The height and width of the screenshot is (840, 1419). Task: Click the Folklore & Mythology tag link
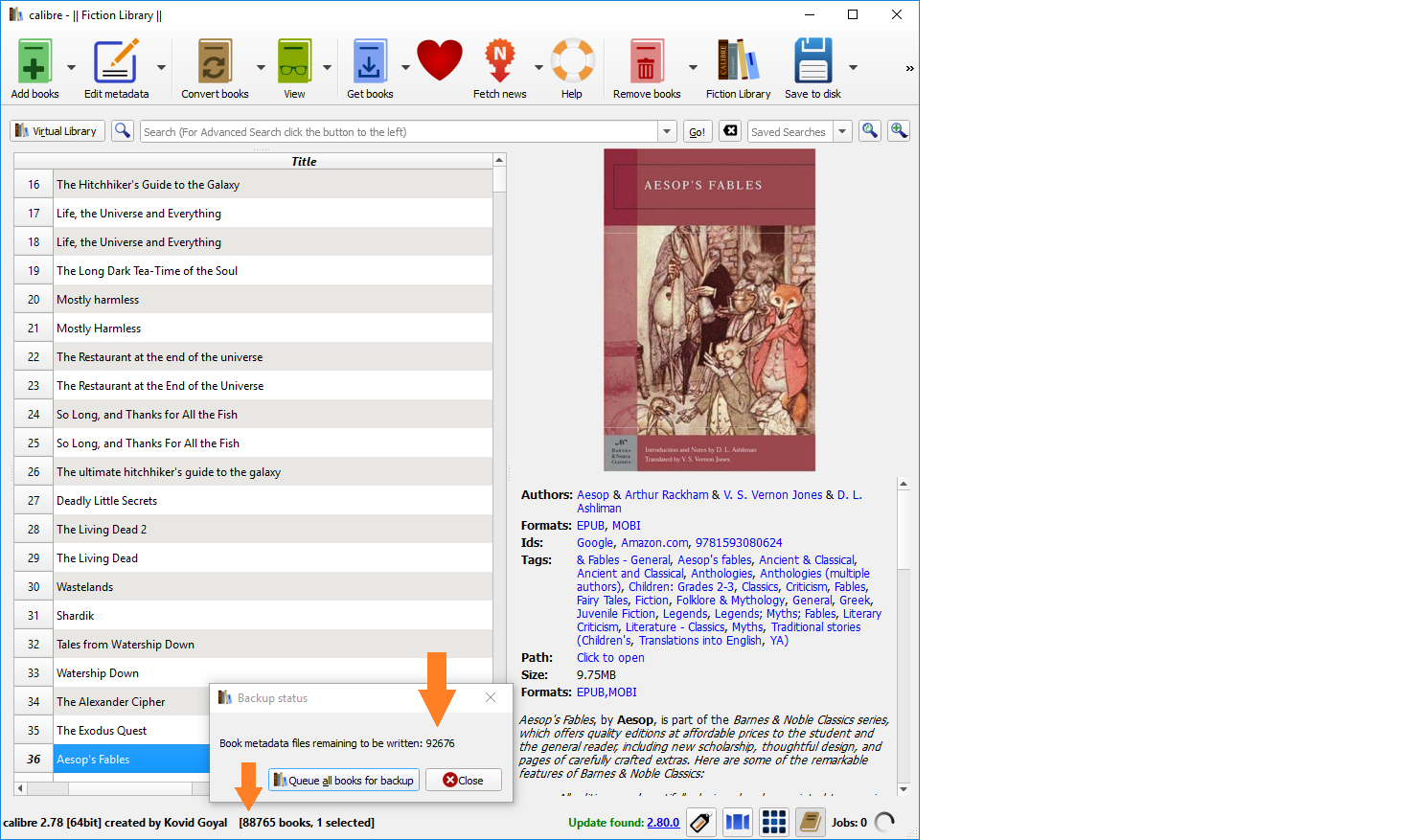coord(731,601)
